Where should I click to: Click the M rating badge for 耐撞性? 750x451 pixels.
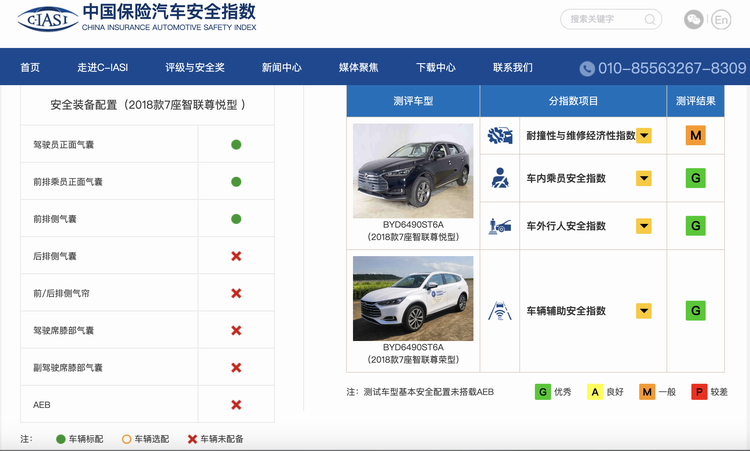(x=695, y=135)
